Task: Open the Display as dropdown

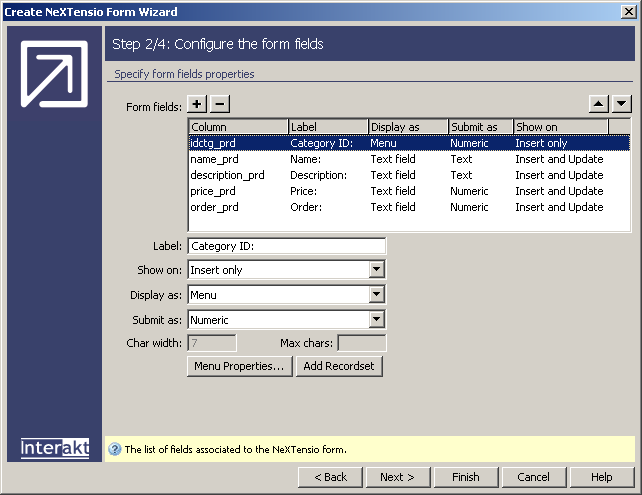Action: click(x=376, y=295)
